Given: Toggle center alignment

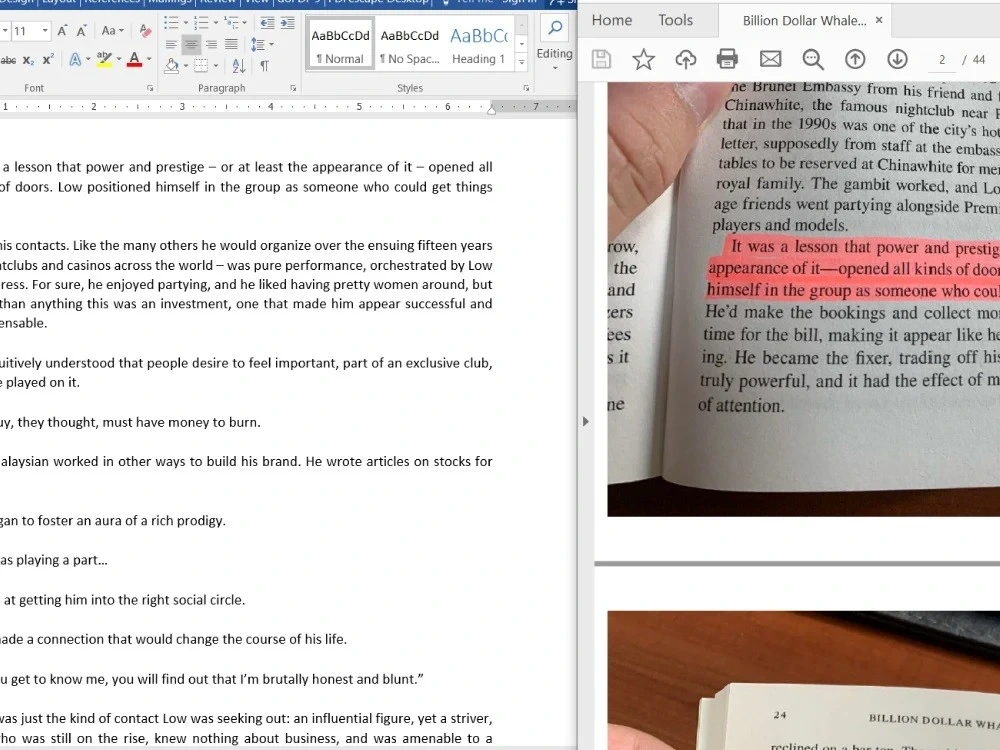Looking at the screenshot, I should click(191, 44).
